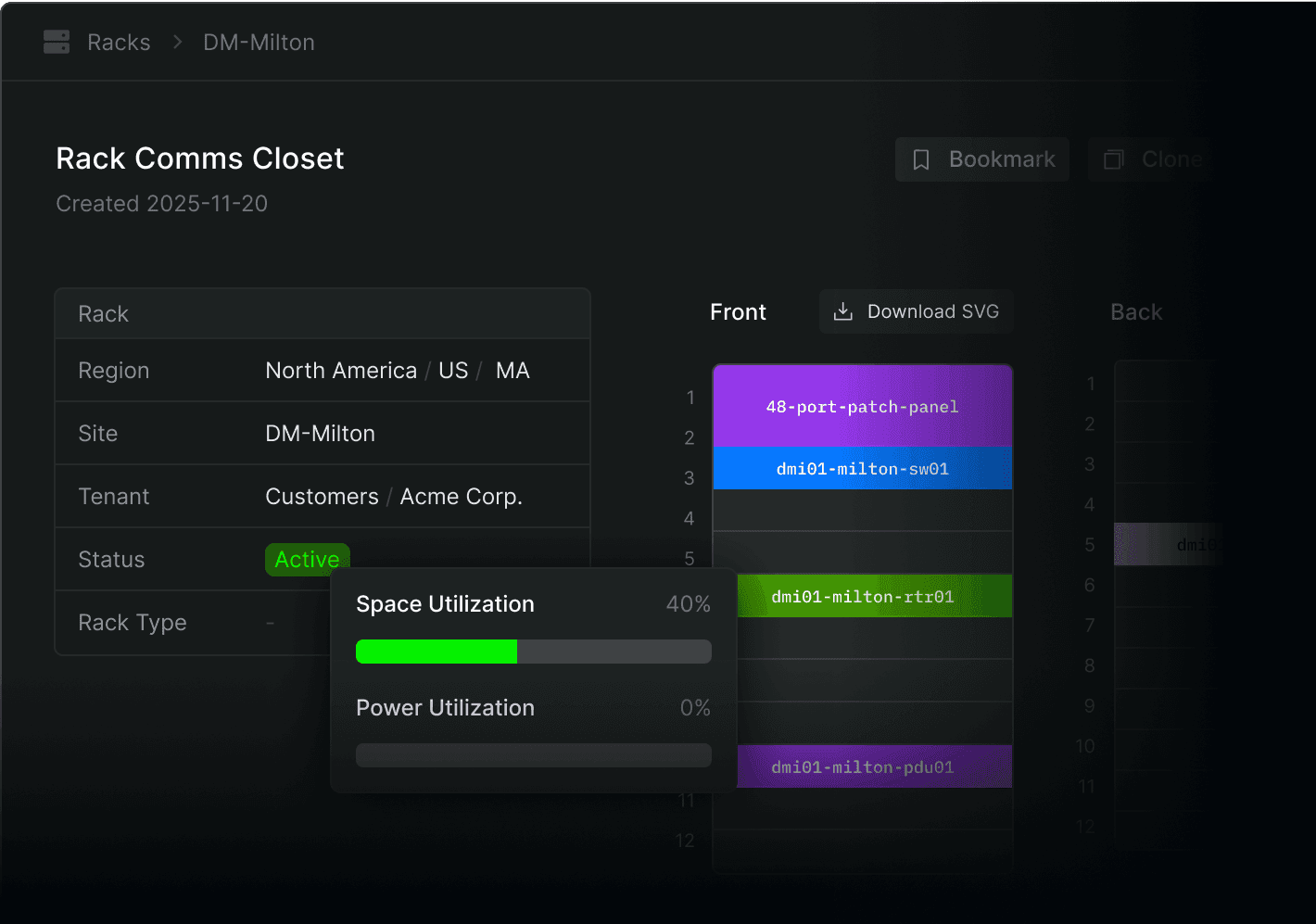
Task: Click the bookmark icon
Action: (x=921, y=159)
